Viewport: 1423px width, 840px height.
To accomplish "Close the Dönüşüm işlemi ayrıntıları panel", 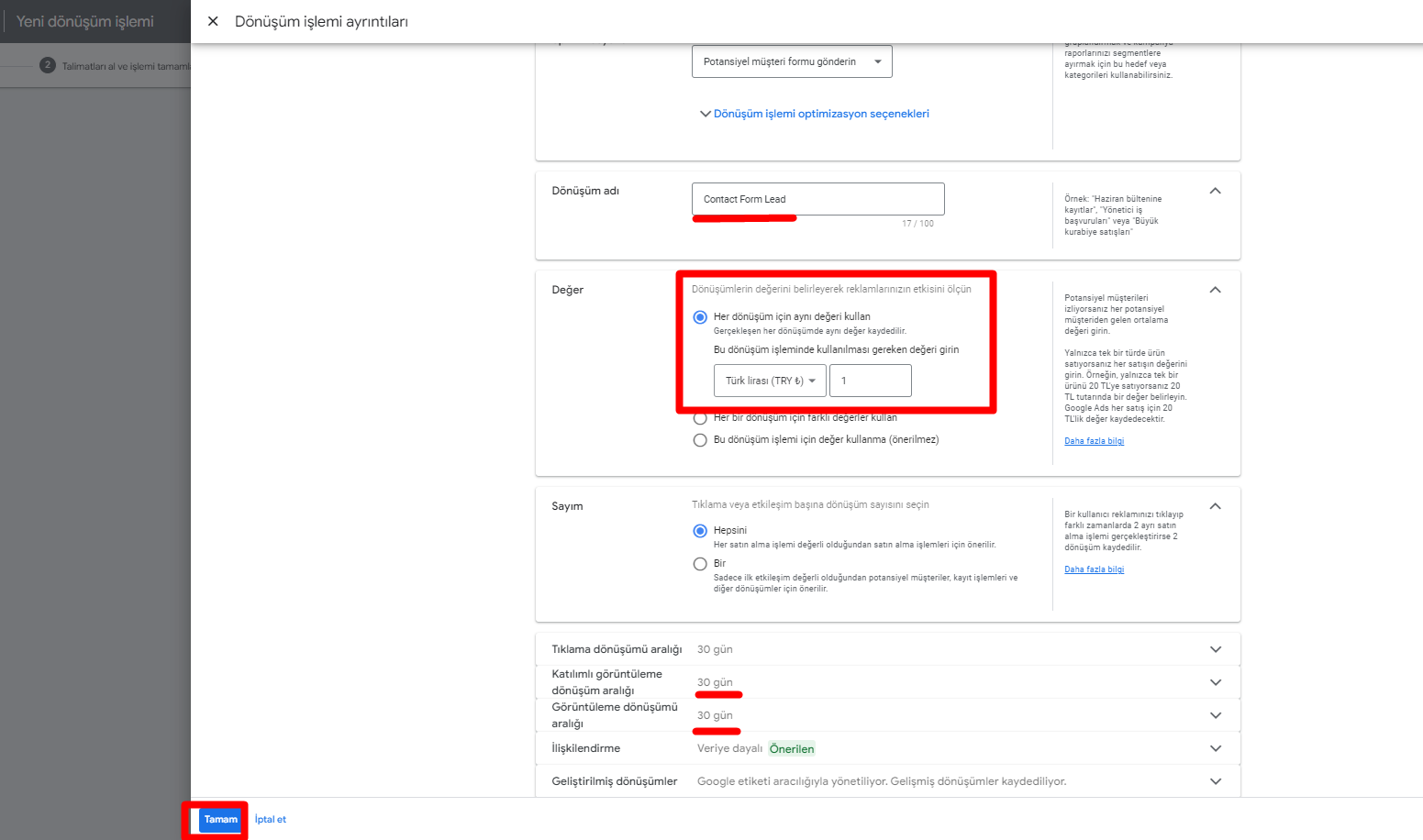I will (213, 21).
